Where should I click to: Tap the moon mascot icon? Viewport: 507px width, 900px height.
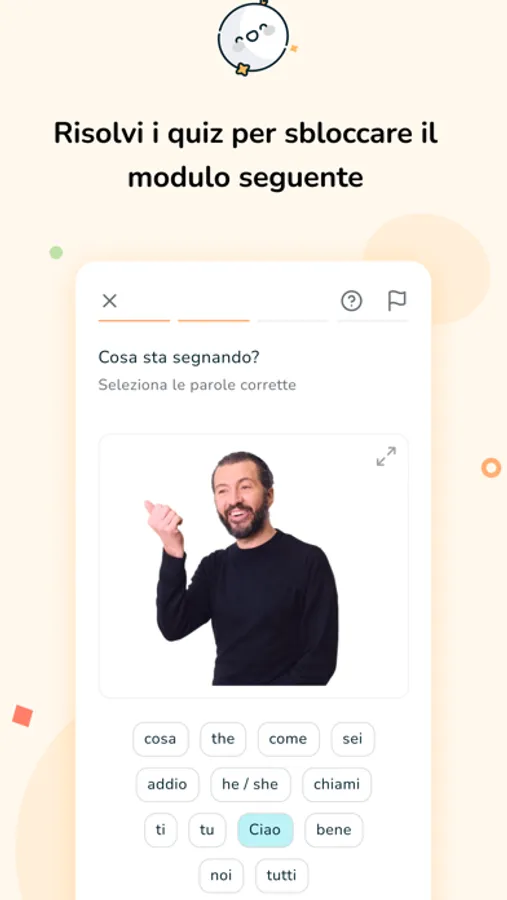click(x=253, y=37)
